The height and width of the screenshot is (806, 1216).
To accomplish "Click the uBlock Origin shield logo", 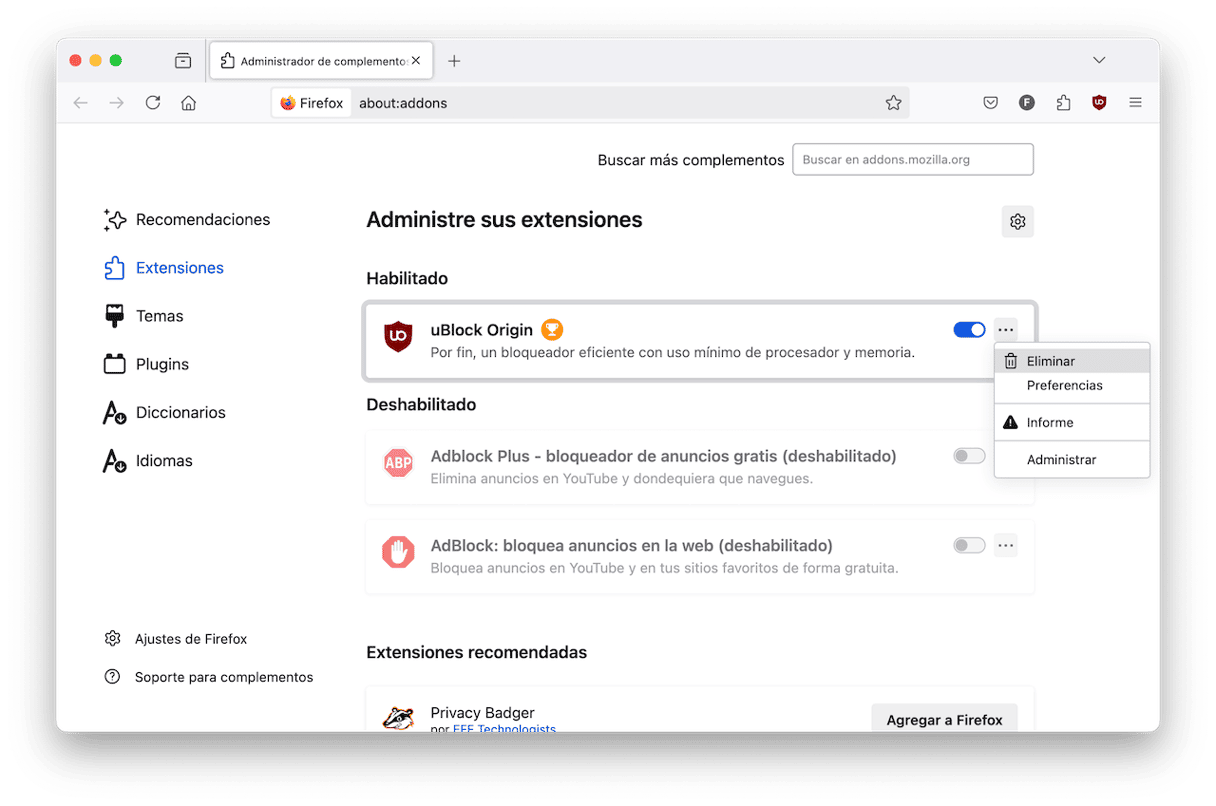I will pos(398,337).
